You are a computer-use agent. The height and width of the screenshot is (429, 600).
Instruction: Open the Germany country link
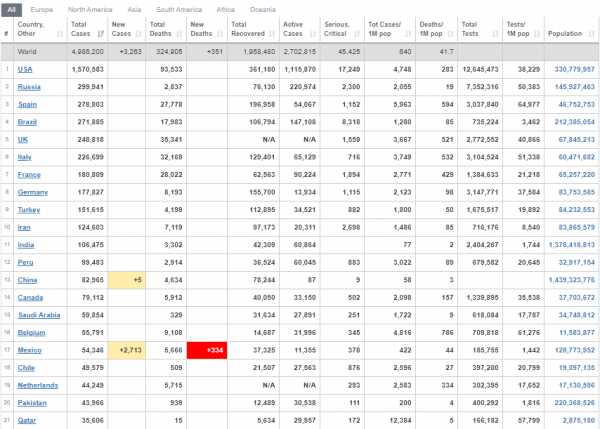click(33, 192)
